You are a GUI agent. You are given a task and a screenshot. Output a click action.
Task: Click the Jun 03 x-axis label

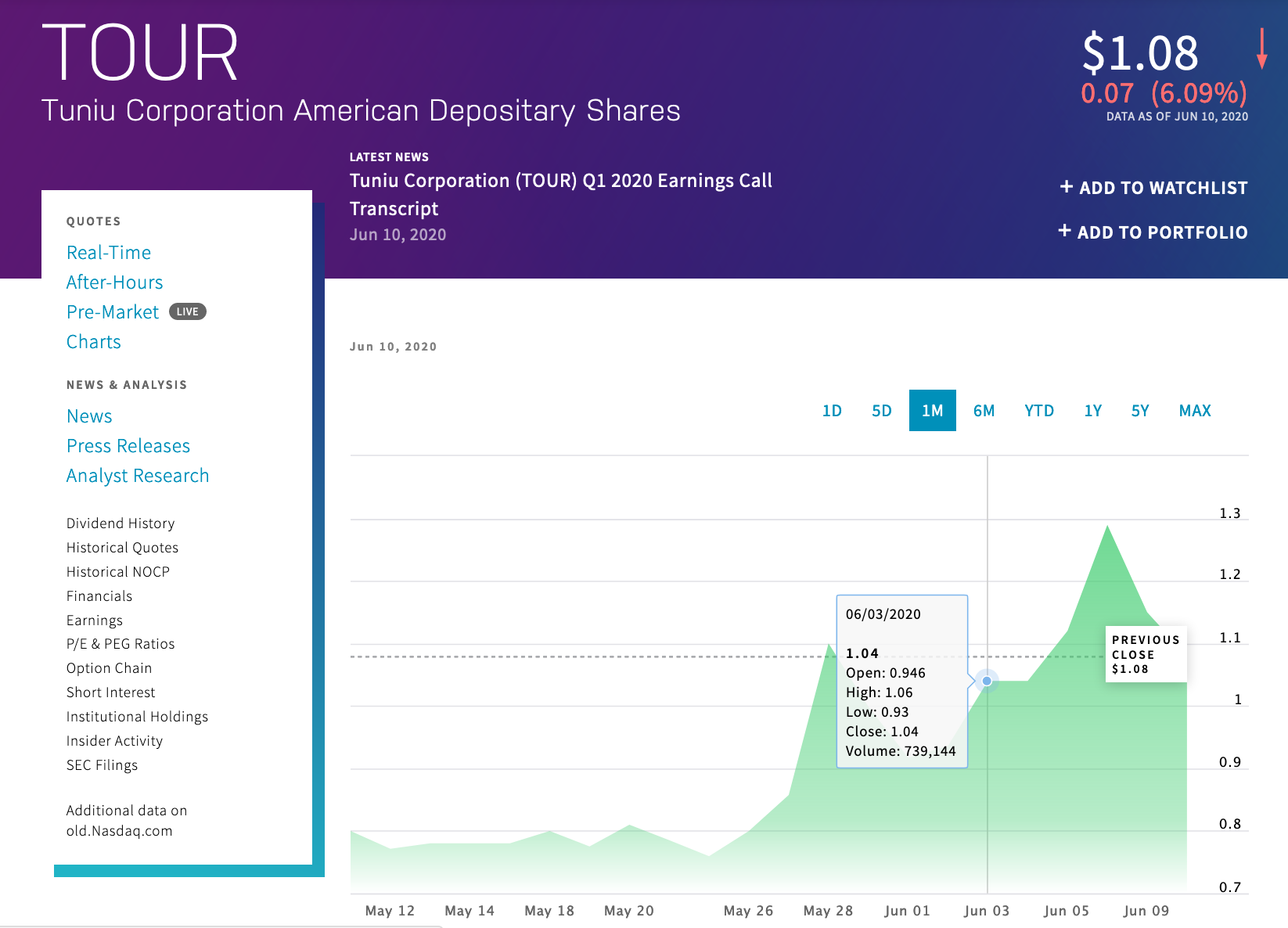point(987,911)
